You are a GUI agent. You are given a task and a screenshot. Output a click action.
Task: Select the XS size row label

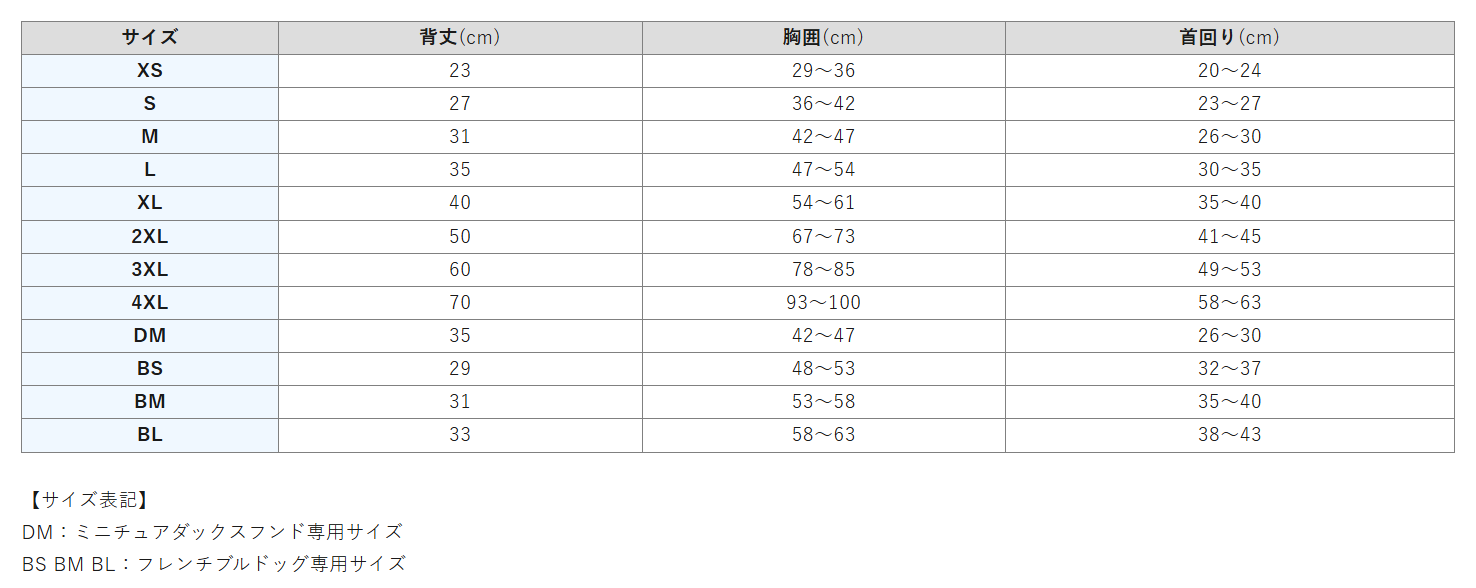150,71
